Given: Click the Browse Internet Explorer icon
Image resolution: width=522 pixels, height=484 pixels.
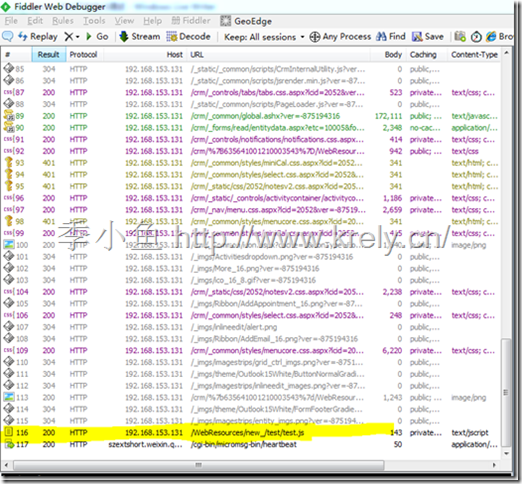Looking at the screenshot, I should click(x=499, y=36).
